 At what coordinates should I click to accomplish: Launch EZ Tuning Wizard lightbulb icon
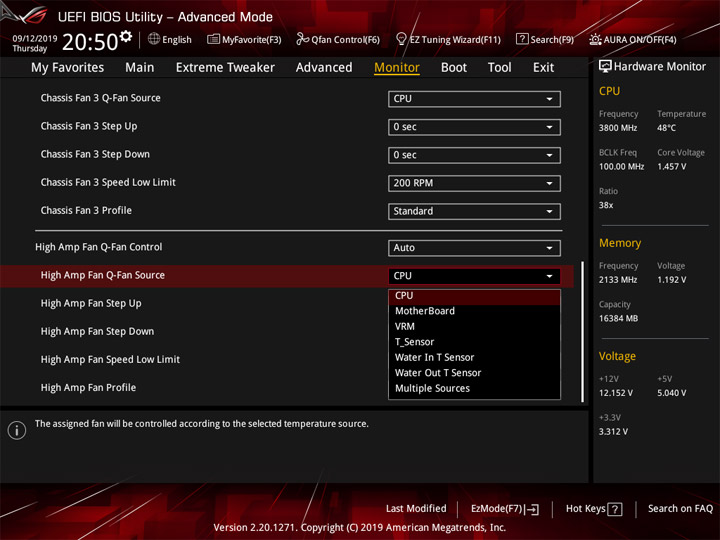(401, 39)
